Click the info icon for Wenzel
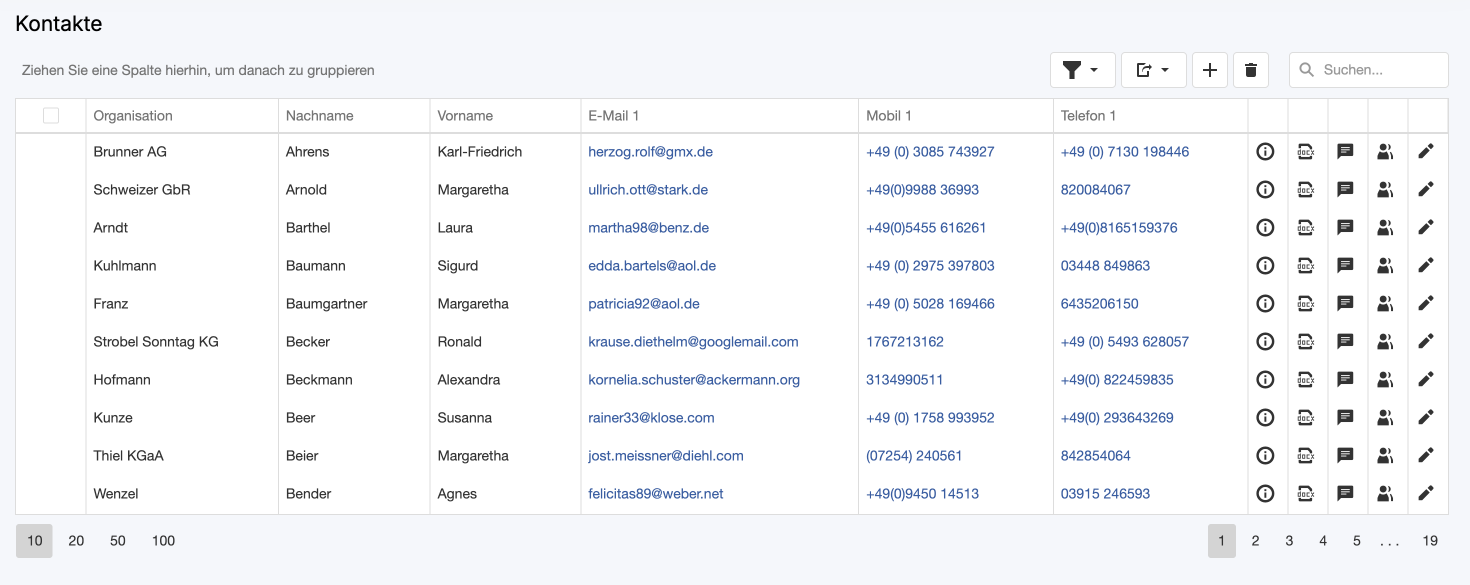 pos(1265,494)
